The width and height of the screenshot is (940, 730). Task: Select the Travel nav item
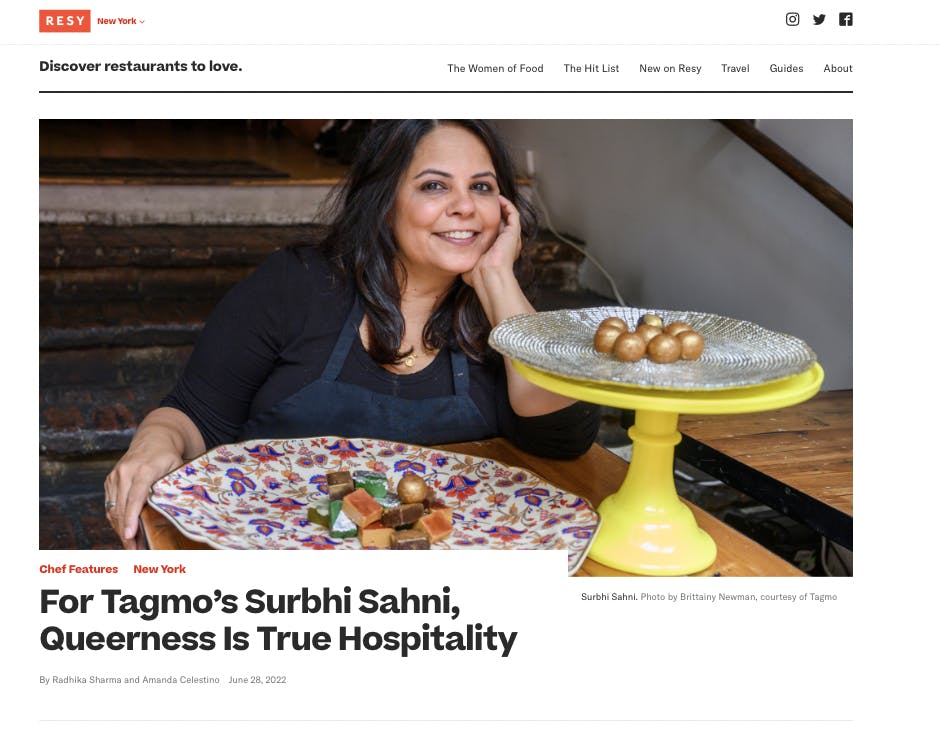tap(735, 68)
